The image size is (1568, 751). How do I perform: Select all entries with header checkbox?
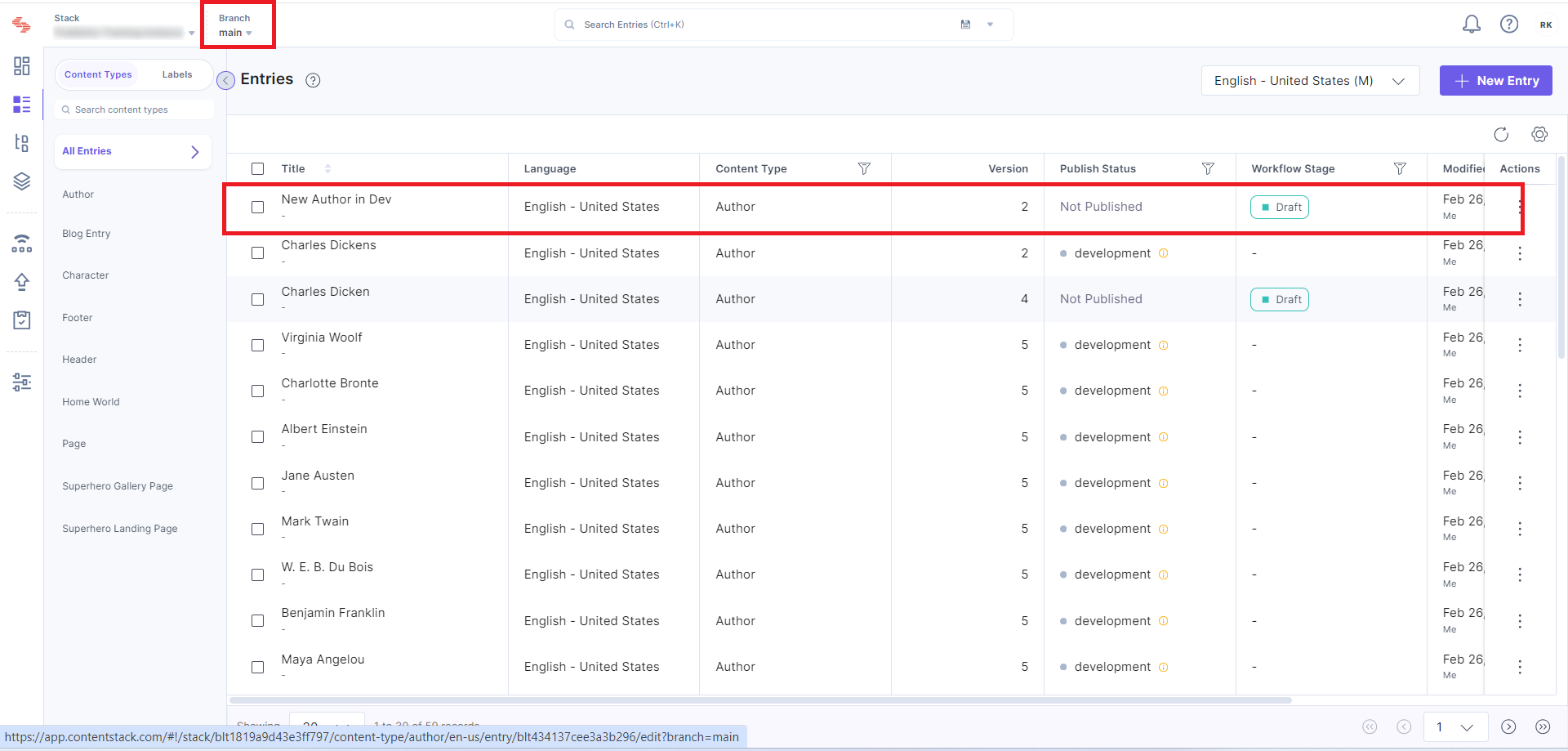pyautogui.click(x=258, y=169)
